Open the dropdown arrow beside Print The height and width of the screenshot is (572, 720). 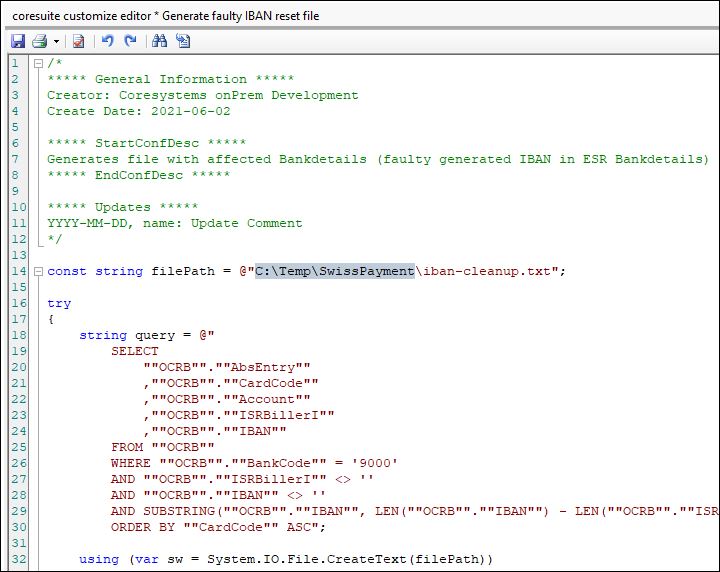[x=56, y=41]
